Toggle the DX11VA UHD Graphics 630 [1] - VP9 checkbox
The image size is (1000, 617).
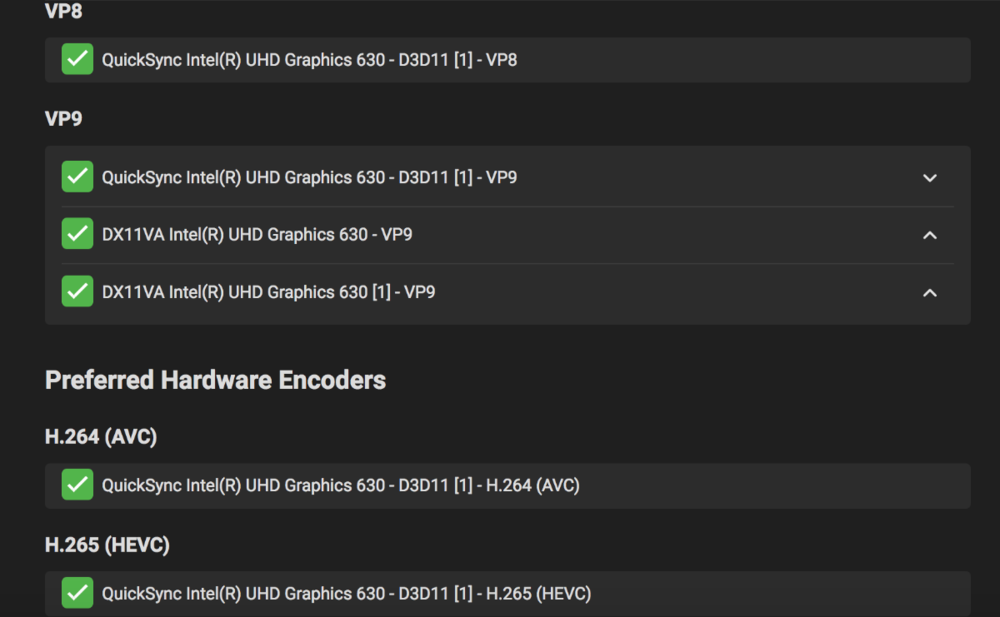pos(77,292)
